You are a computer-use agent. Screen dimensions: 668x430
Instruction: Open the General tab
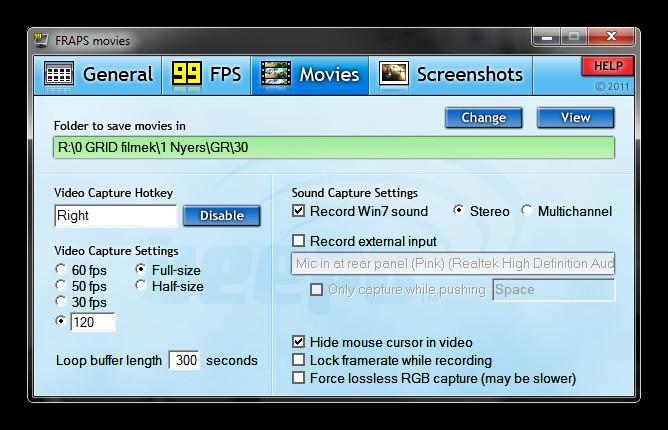click(98, 75)
